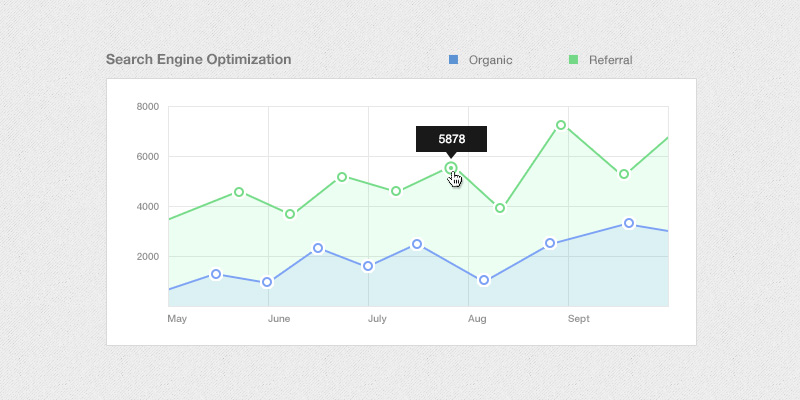
Task: Click the black 5878 tooltip
Action: (x=452, y=139)
